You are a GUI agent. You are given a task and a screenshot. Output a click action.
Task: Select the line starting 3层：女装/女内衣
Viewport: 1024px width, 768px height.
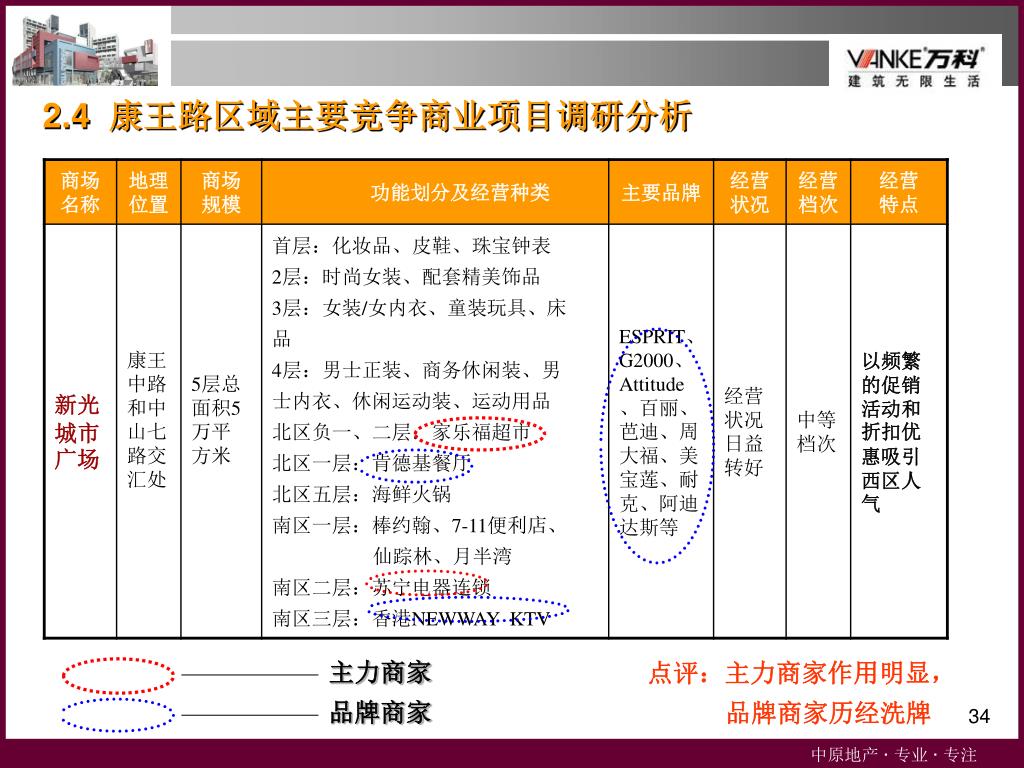419,323
